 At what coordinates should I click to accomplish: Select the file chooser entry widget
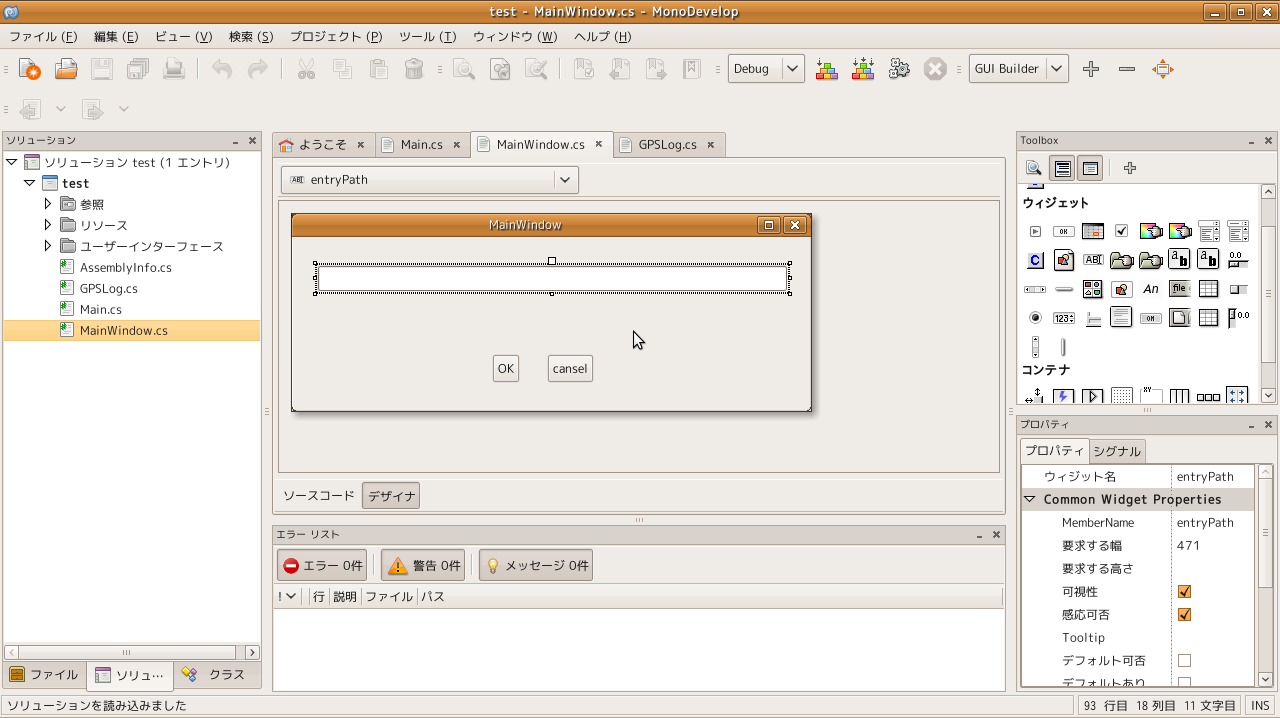tap(1180, 289)
